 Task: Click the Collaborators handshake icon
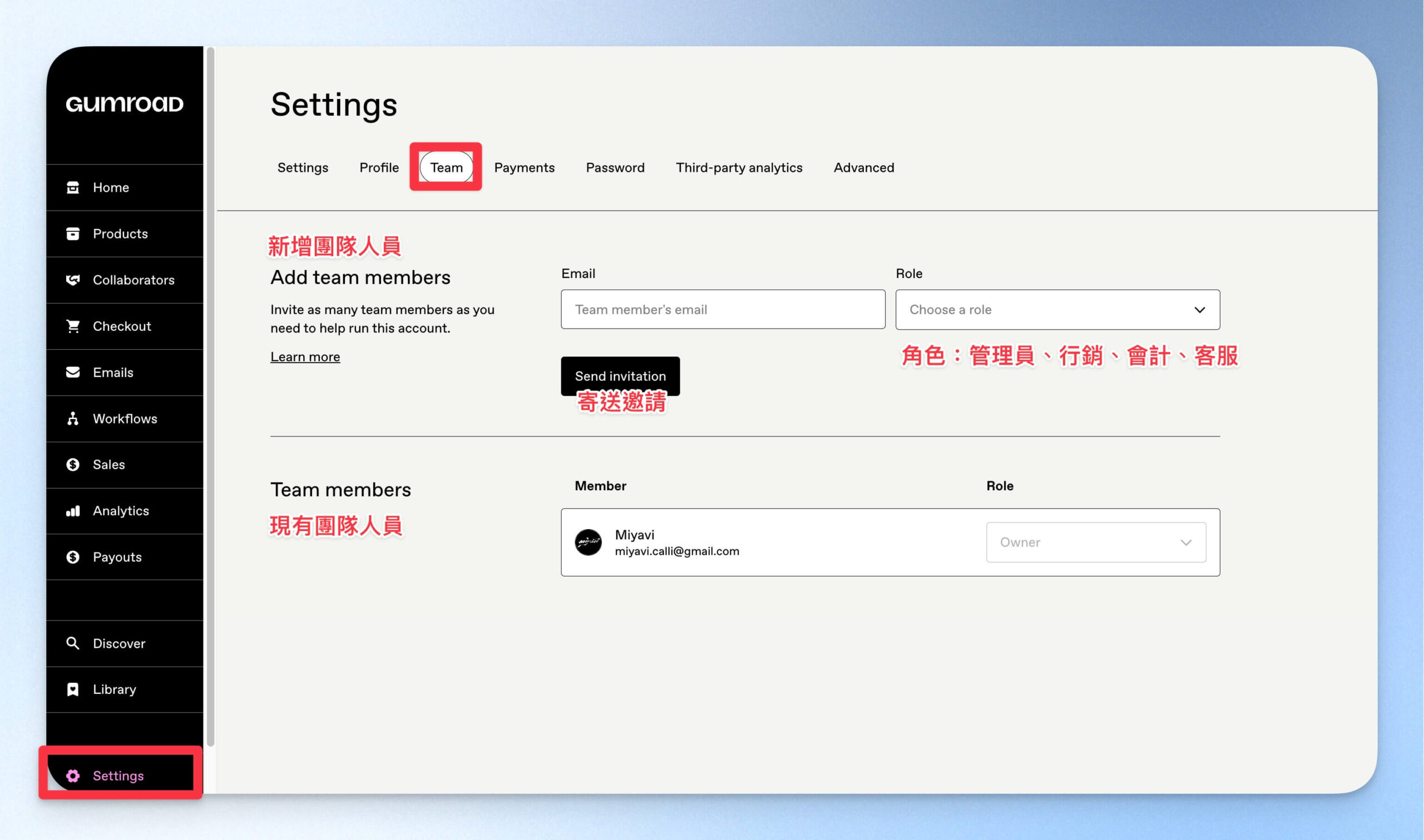(x=73, y=280)
